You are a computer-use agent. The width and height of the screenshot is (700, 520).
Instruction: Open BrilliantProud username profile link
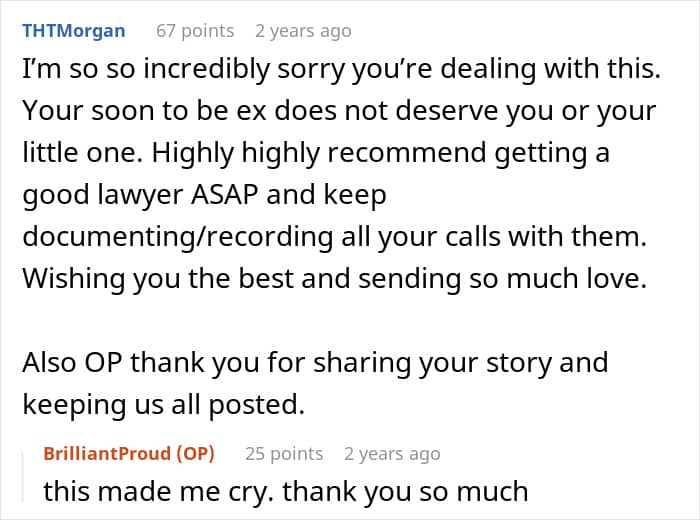tap(107, 453)
